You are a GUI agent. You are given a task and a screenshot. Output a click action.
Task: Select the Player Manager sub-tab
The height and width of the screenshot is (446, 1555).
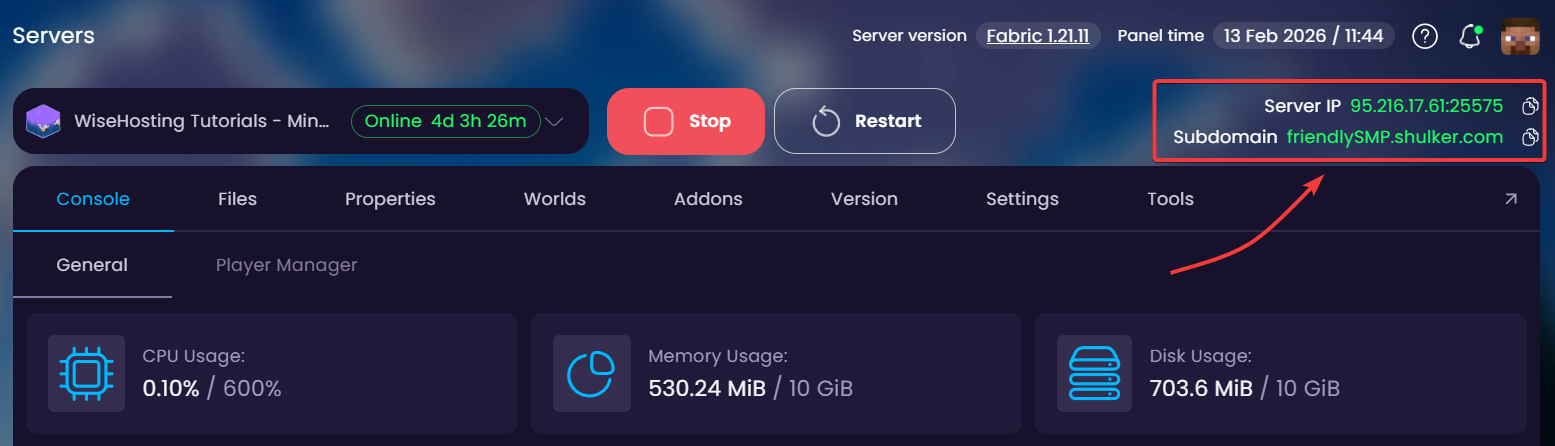coord(286,265)
